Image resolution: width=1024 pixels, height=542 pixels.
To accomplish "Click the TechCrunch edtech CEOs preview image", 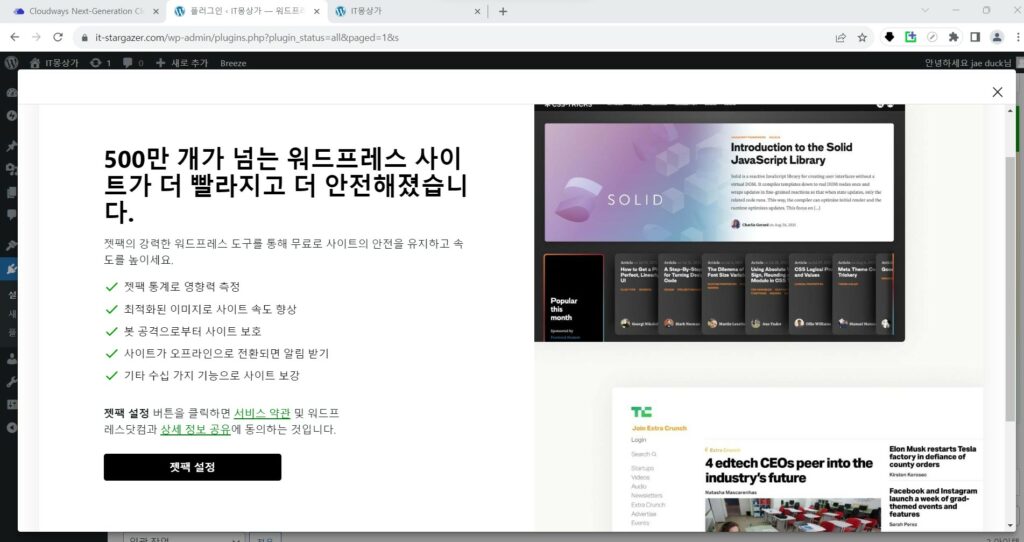I will point(797,460).
